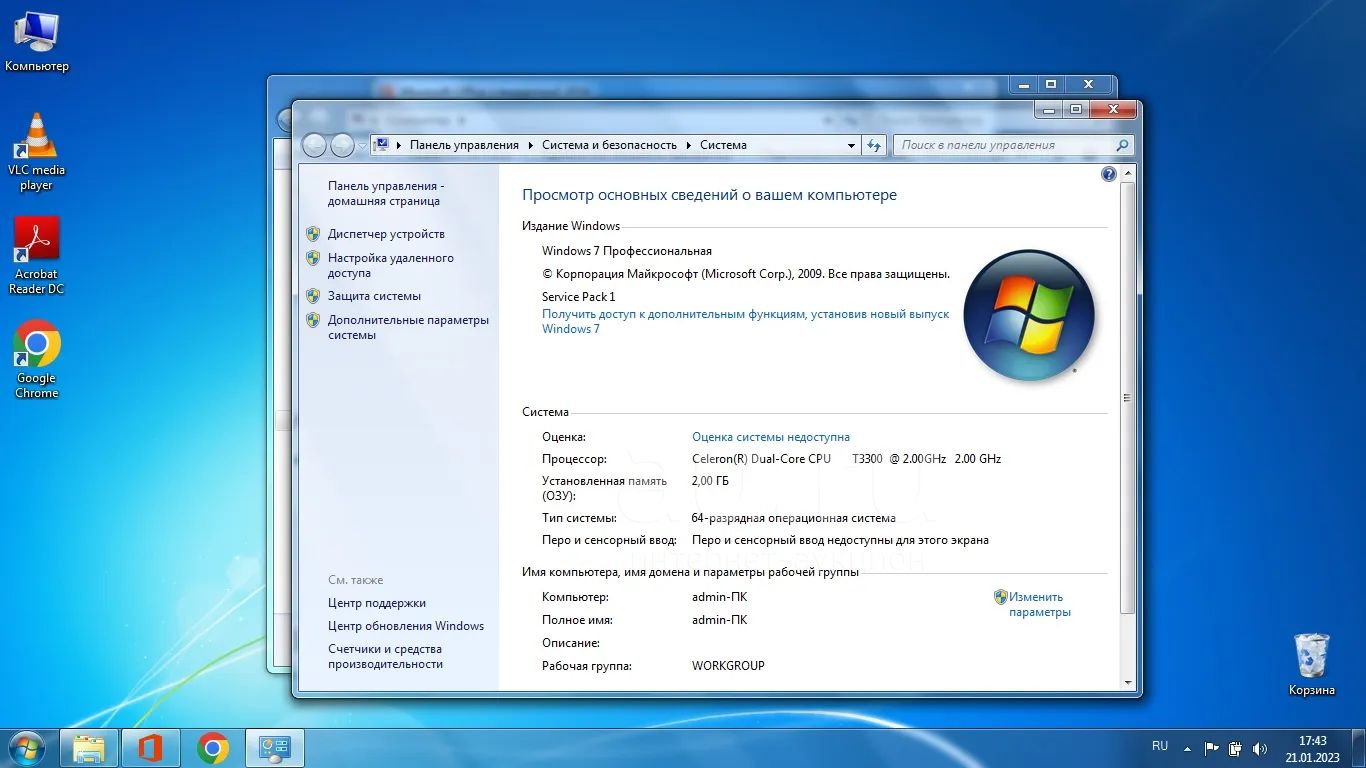The image size is (1366, 768).
Task: Click the help question mark icon
Action: click(x=1108, y=174)
